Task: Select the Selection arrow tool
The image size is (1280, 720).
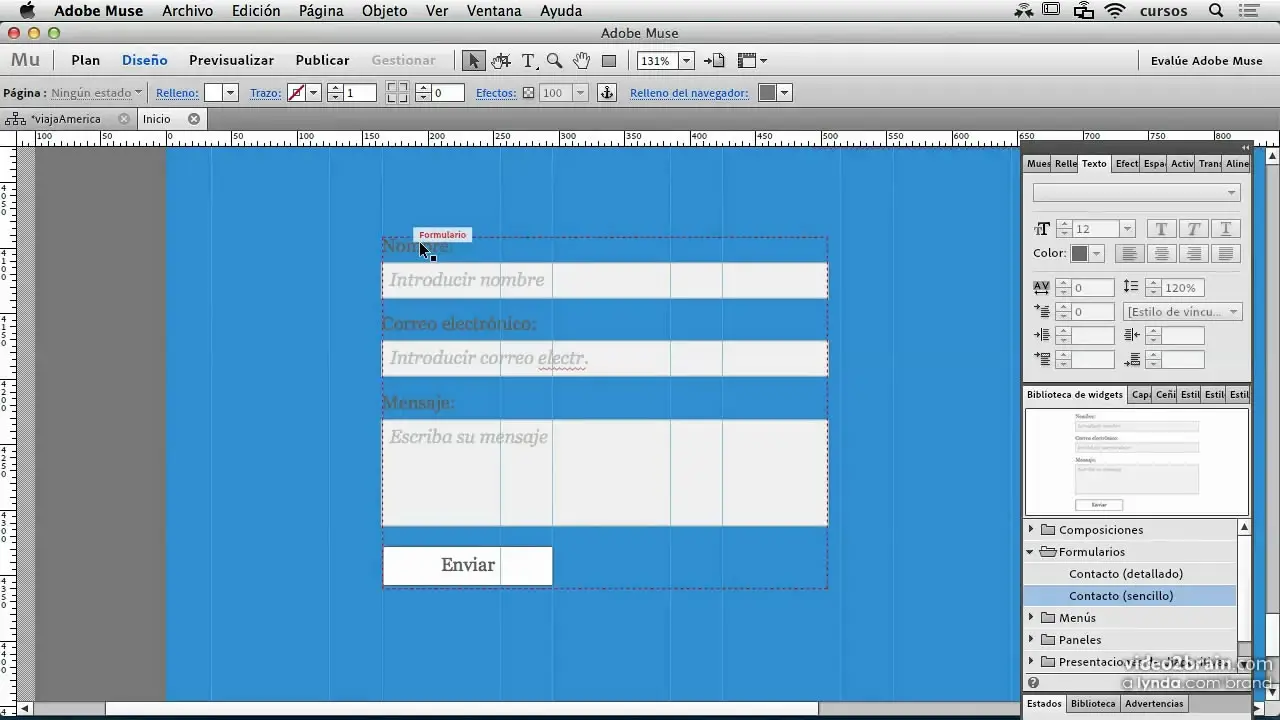Action: click(x=473, y=61)
